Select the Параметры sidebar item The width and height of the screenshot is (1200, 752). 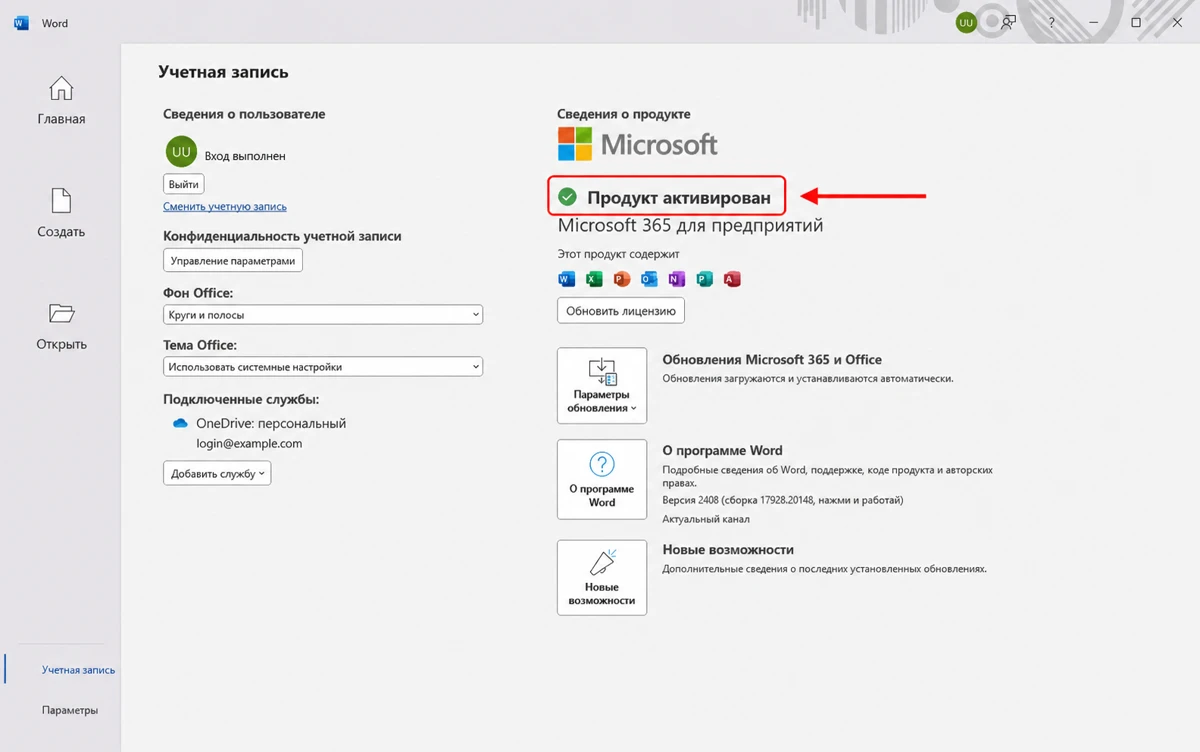(70, 710)
